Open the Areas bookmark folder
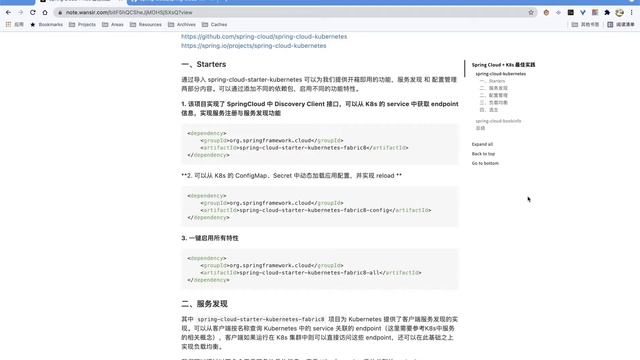 pos(113,24)
